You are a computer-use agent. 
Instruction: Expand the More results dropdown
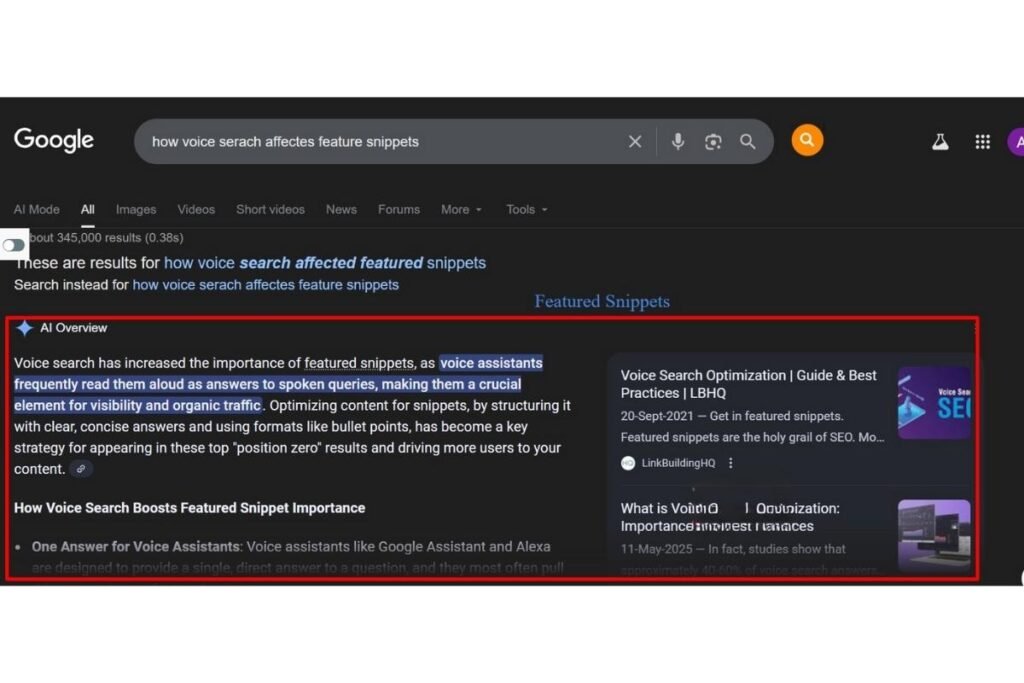tap(461, 209)
